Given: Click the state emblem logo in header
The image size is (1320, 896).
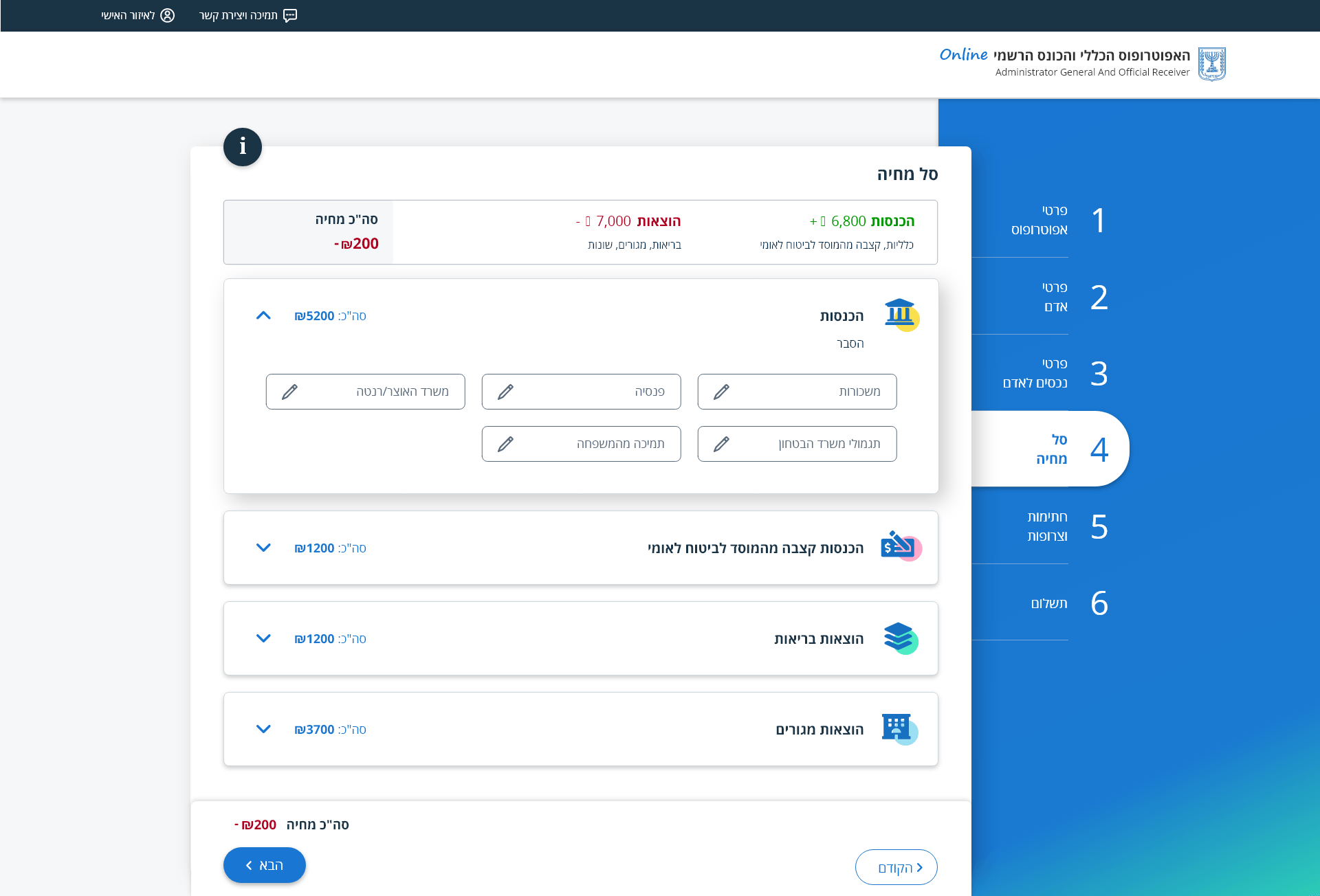Looking at the screenshot, I should [1211, 64].
